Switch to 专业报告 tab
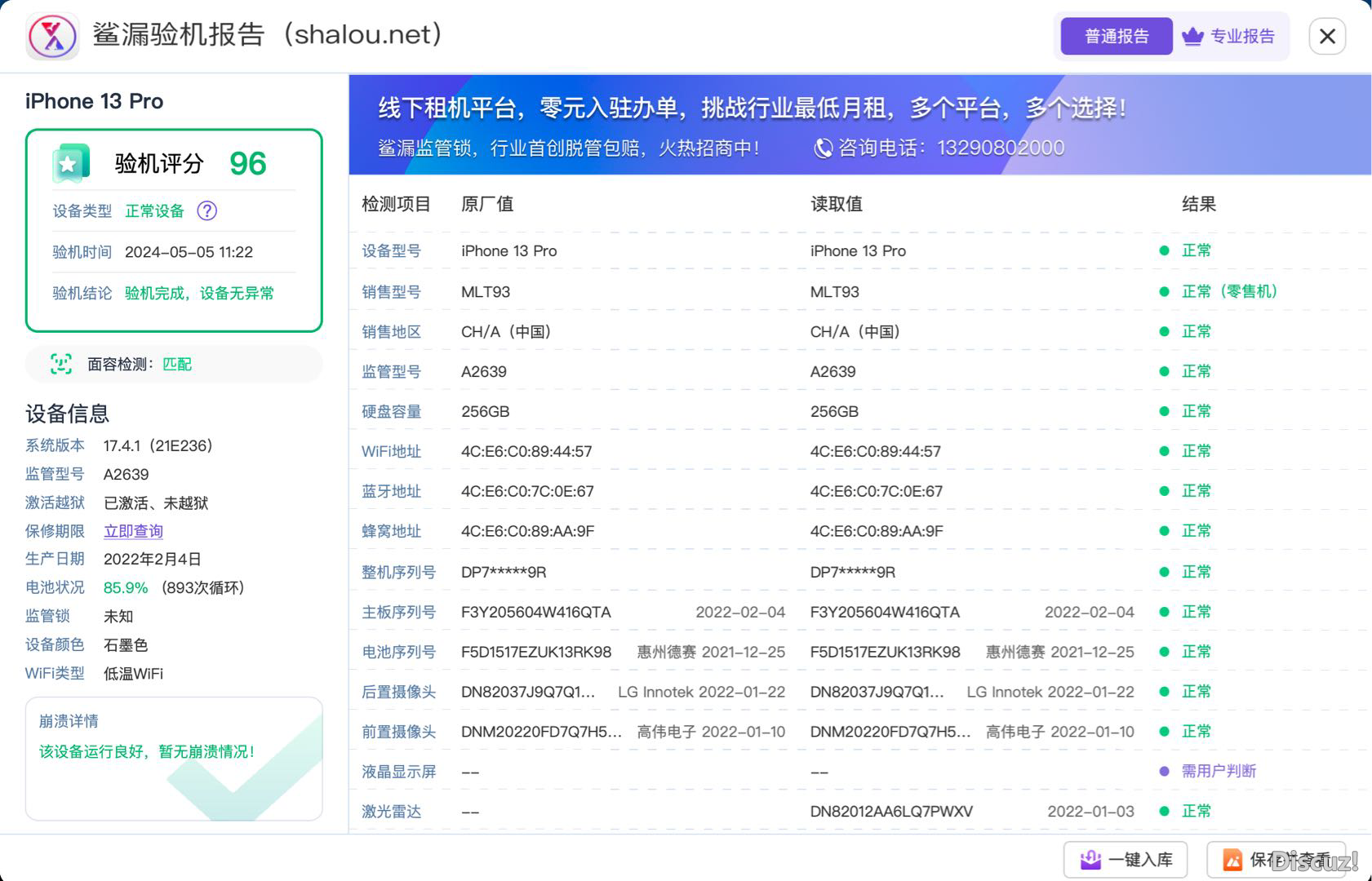This screenshot has width=1372, height=881. tap(1228, 36)
